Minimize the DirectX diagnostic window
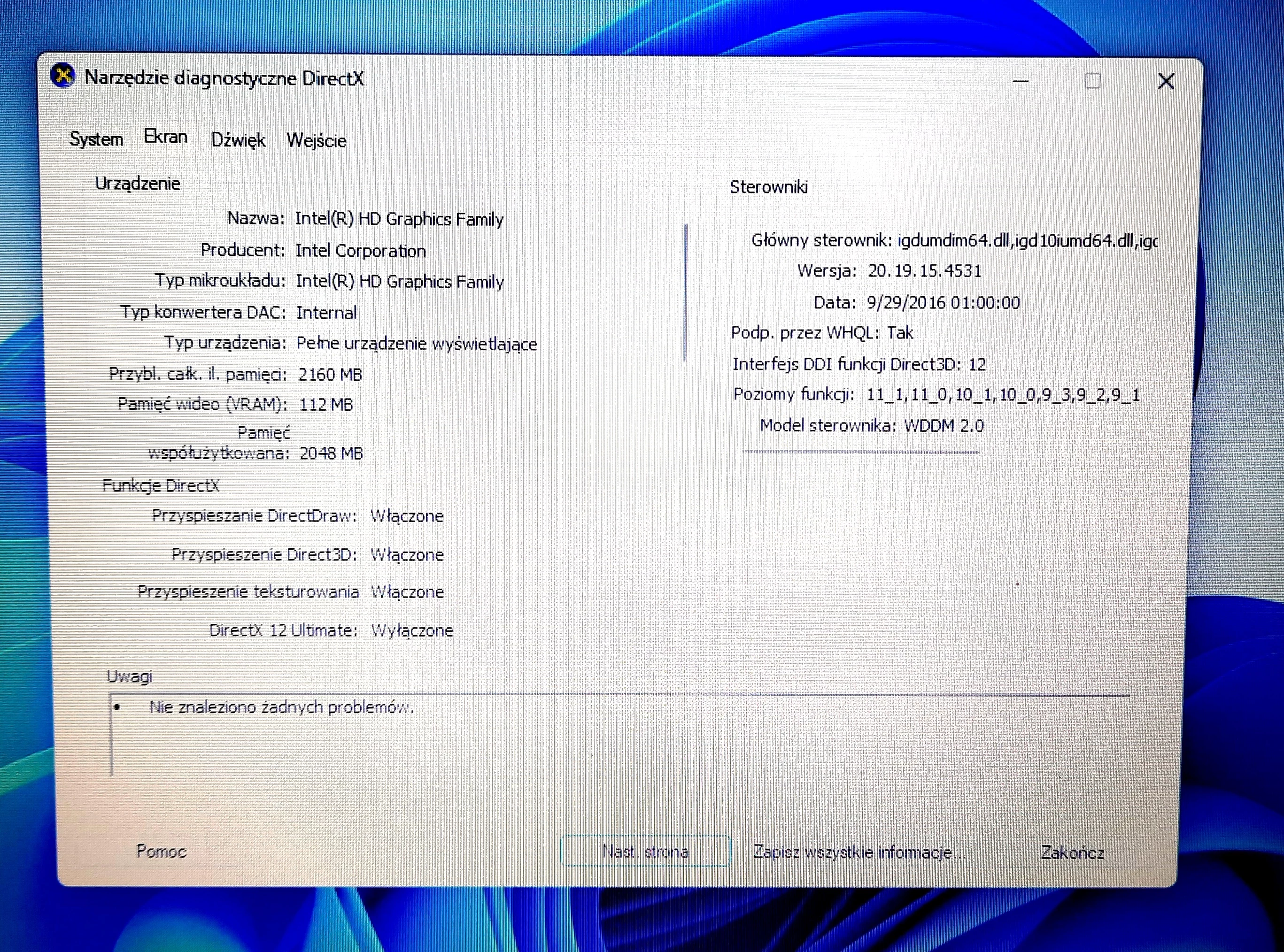 pyautogui.click(x=1021, y=81)
